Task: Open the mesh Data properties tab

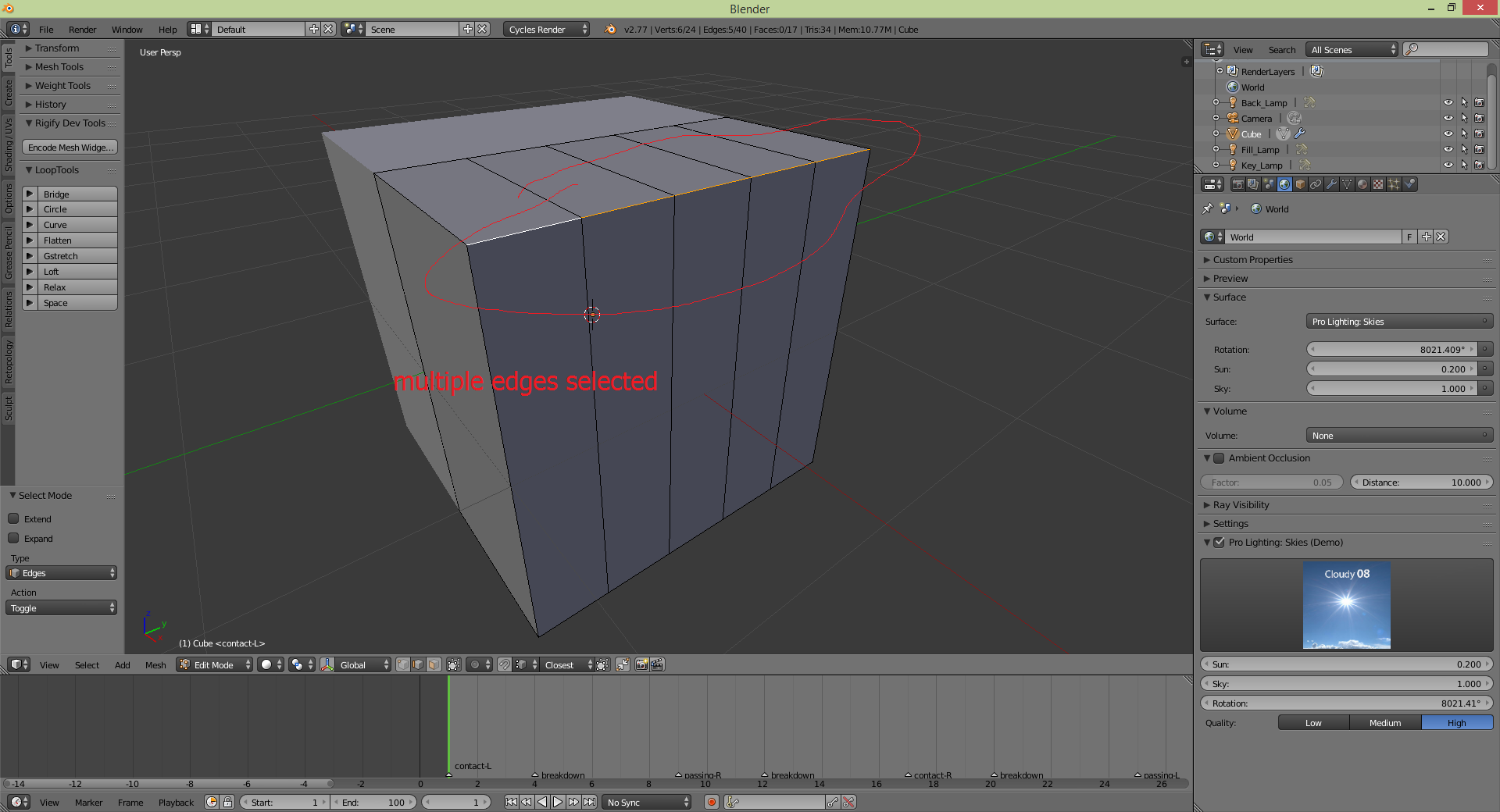Action: tap(1347, 184)
